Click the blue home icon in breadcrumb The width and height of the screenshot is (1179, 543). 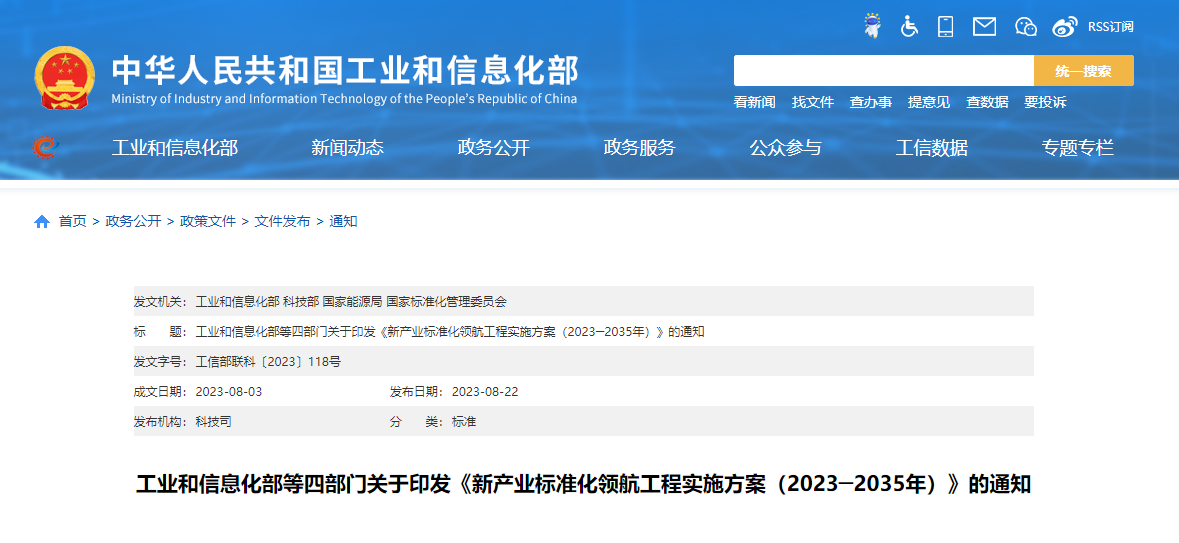(x=42, y=222)
